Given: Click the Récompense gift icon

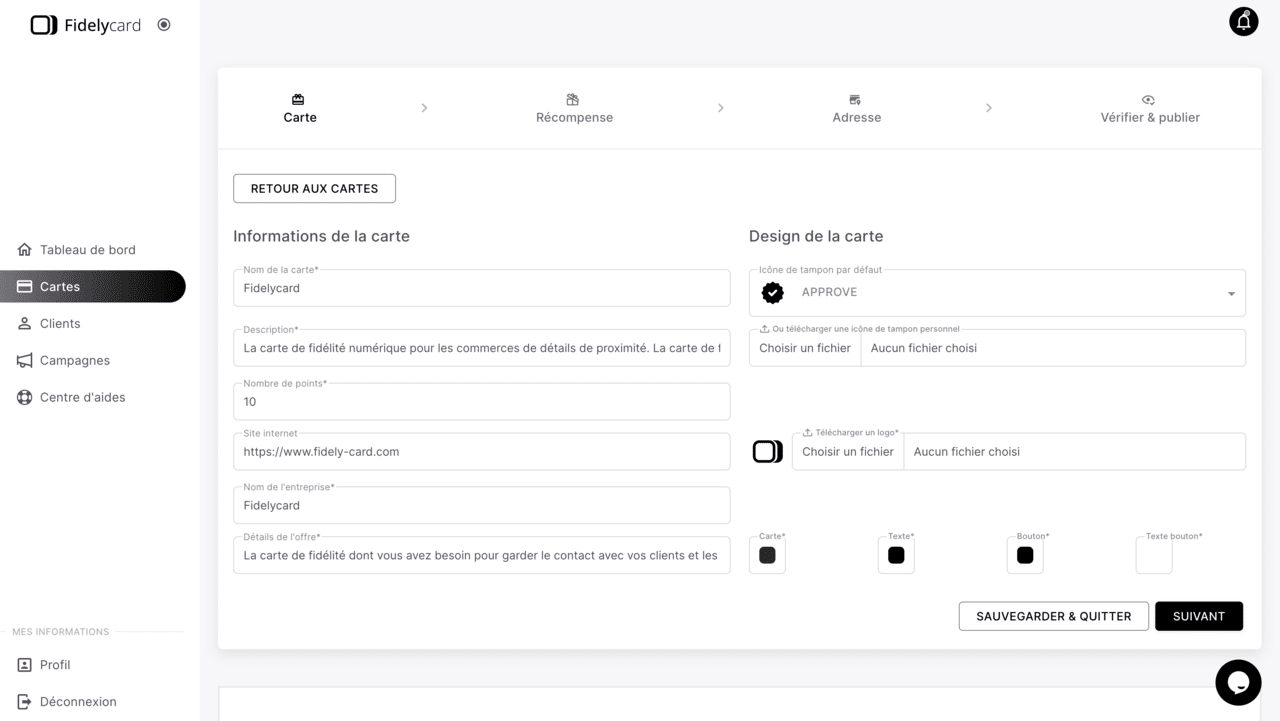Looking at the screenshot, I should point(573,100).
